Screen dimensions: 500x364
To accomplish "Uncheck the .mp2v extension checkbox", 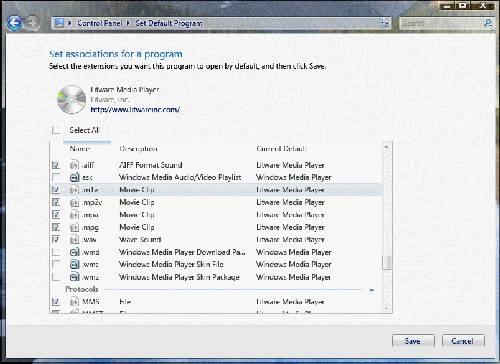I will click(56, 202).
